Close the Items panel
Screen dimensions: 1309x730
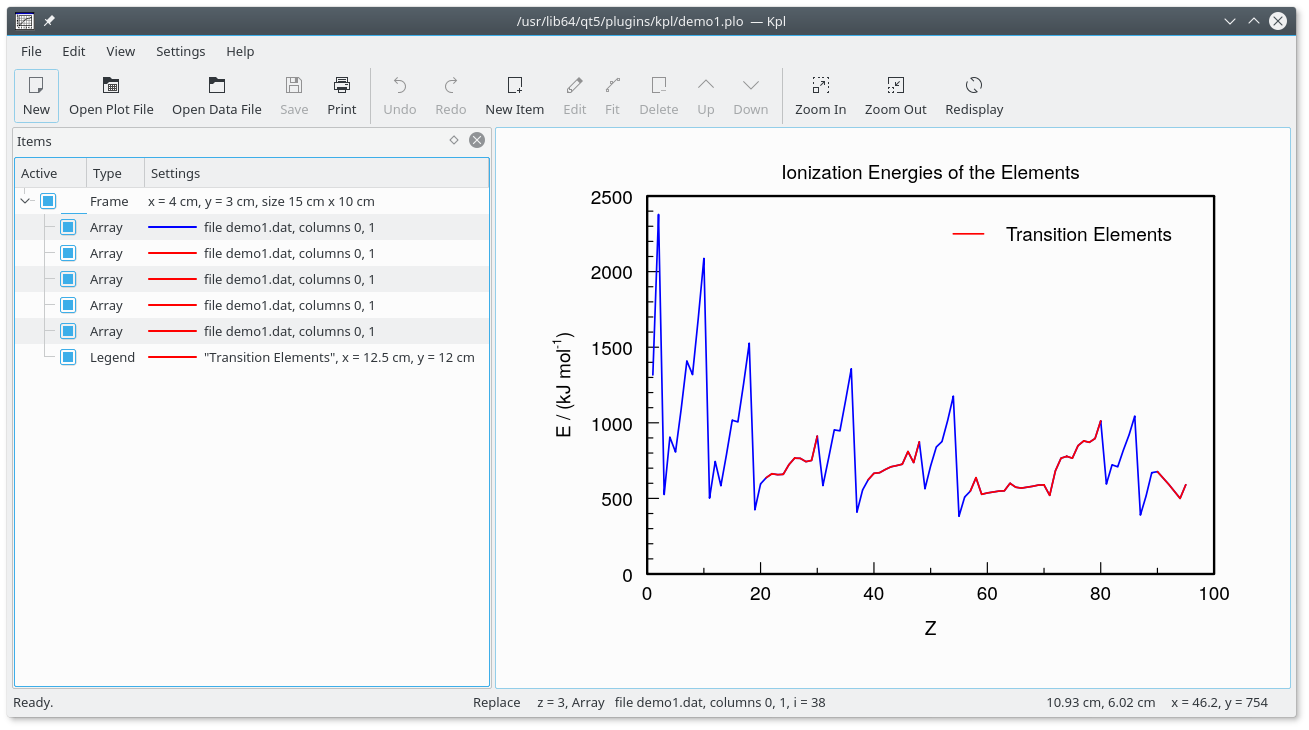[477, 141]
